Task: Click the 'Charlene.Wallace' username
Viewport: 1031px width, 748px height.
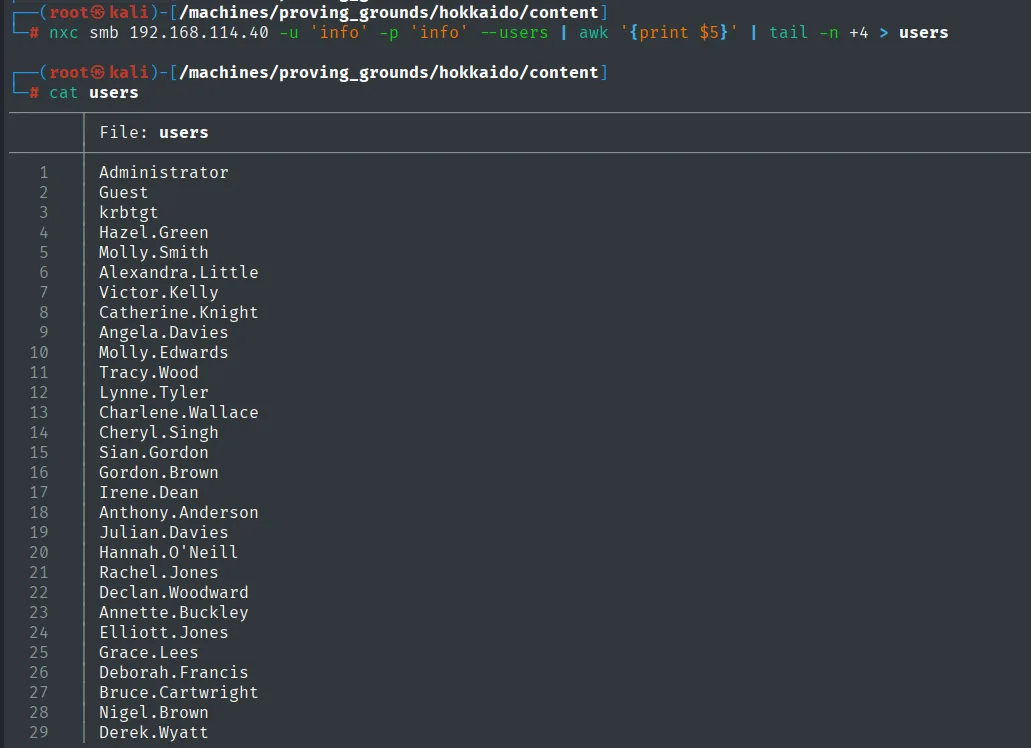Action: 179,412
